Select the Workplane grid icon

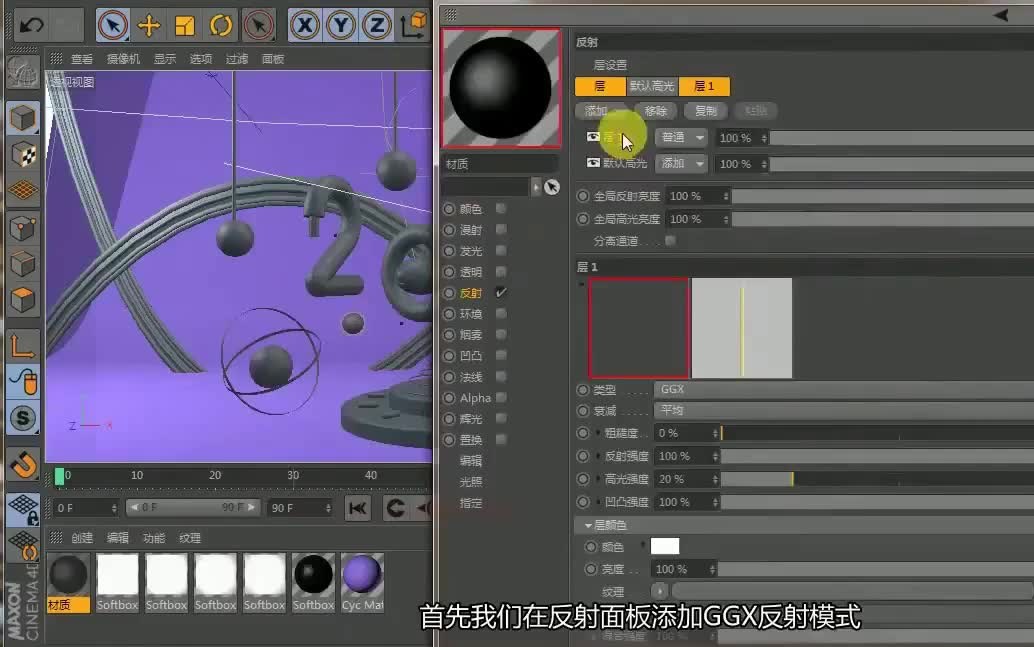23,191
